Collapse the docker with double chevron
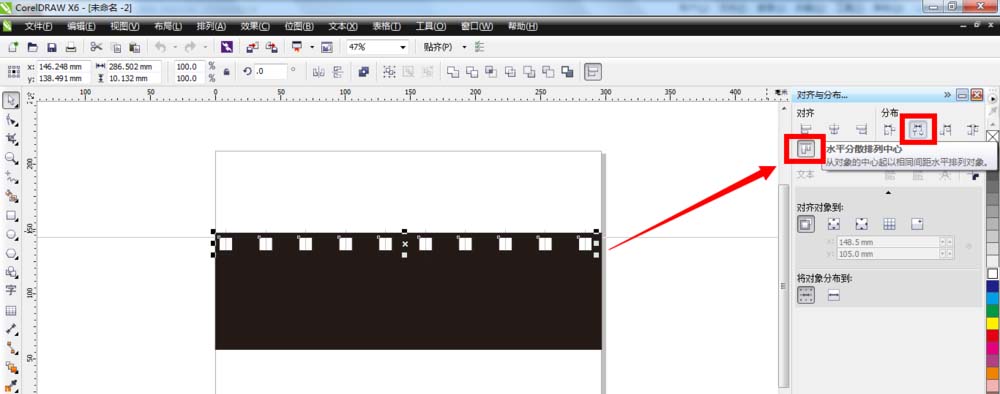 click(x=947, y=95)
